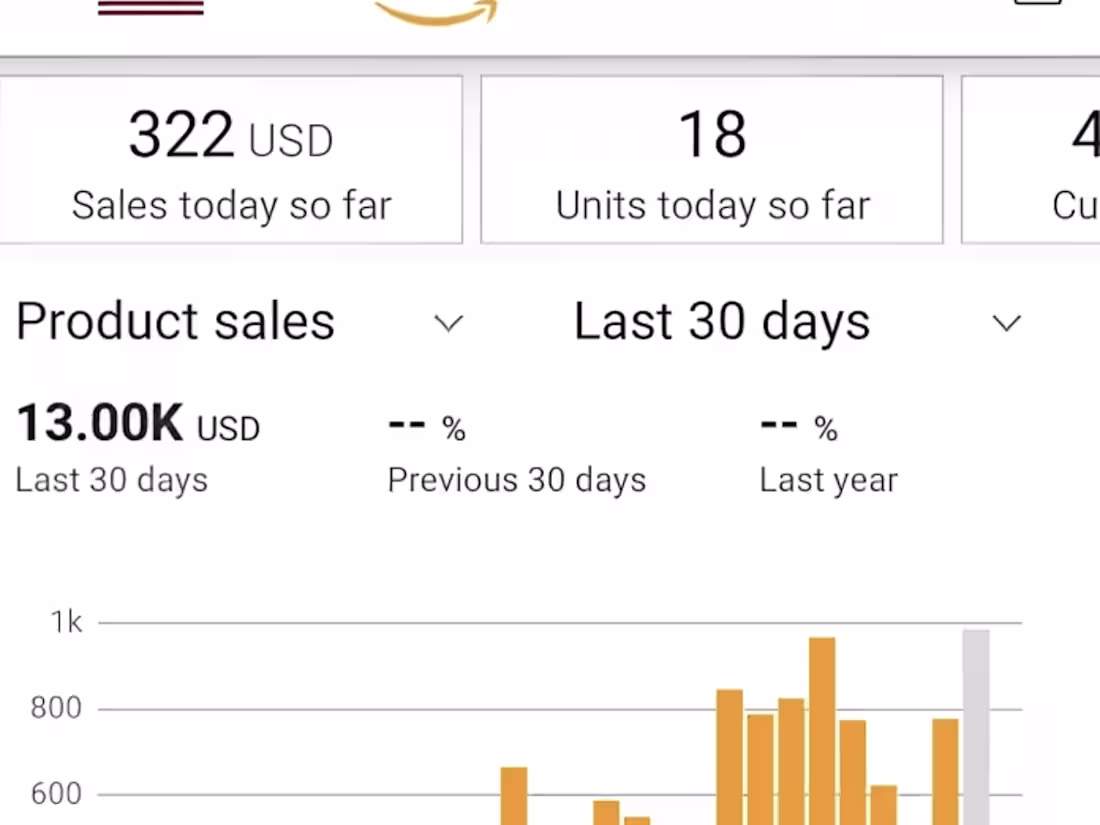
Task: Click the chevron beside Product sales
Action: click(448, 323)
